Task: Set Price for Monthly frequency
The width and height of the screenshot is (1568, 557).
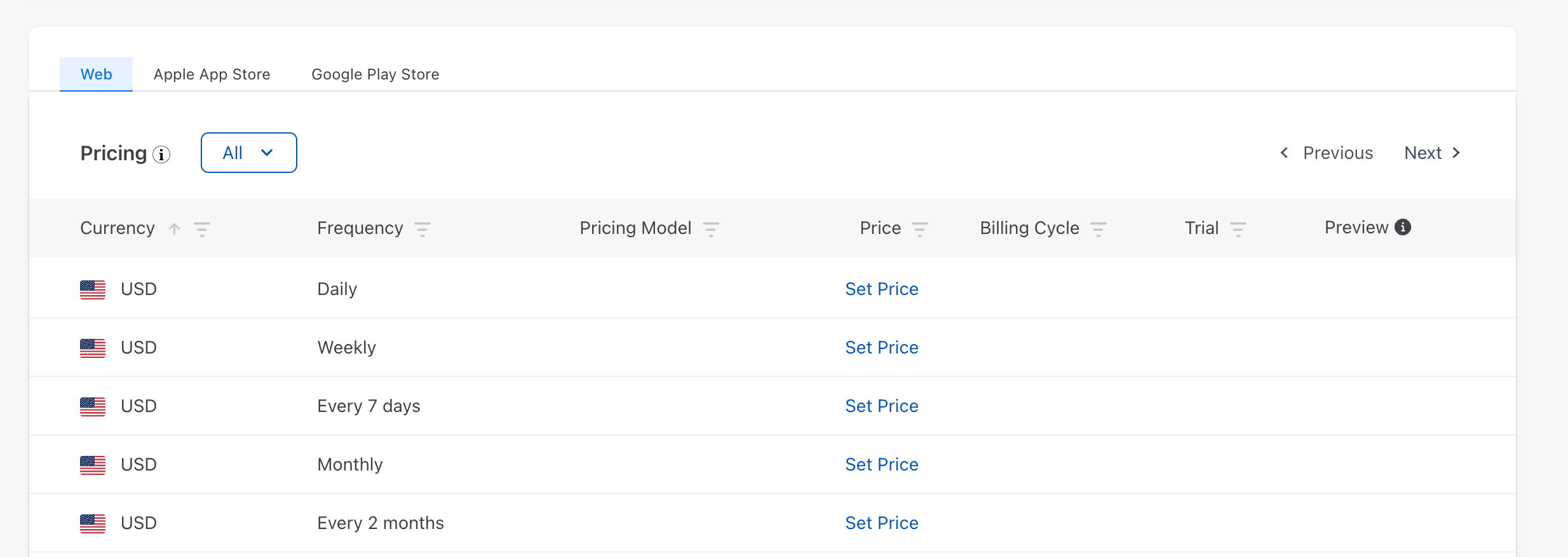Action: pyautogui.click(x=881, y=465)
